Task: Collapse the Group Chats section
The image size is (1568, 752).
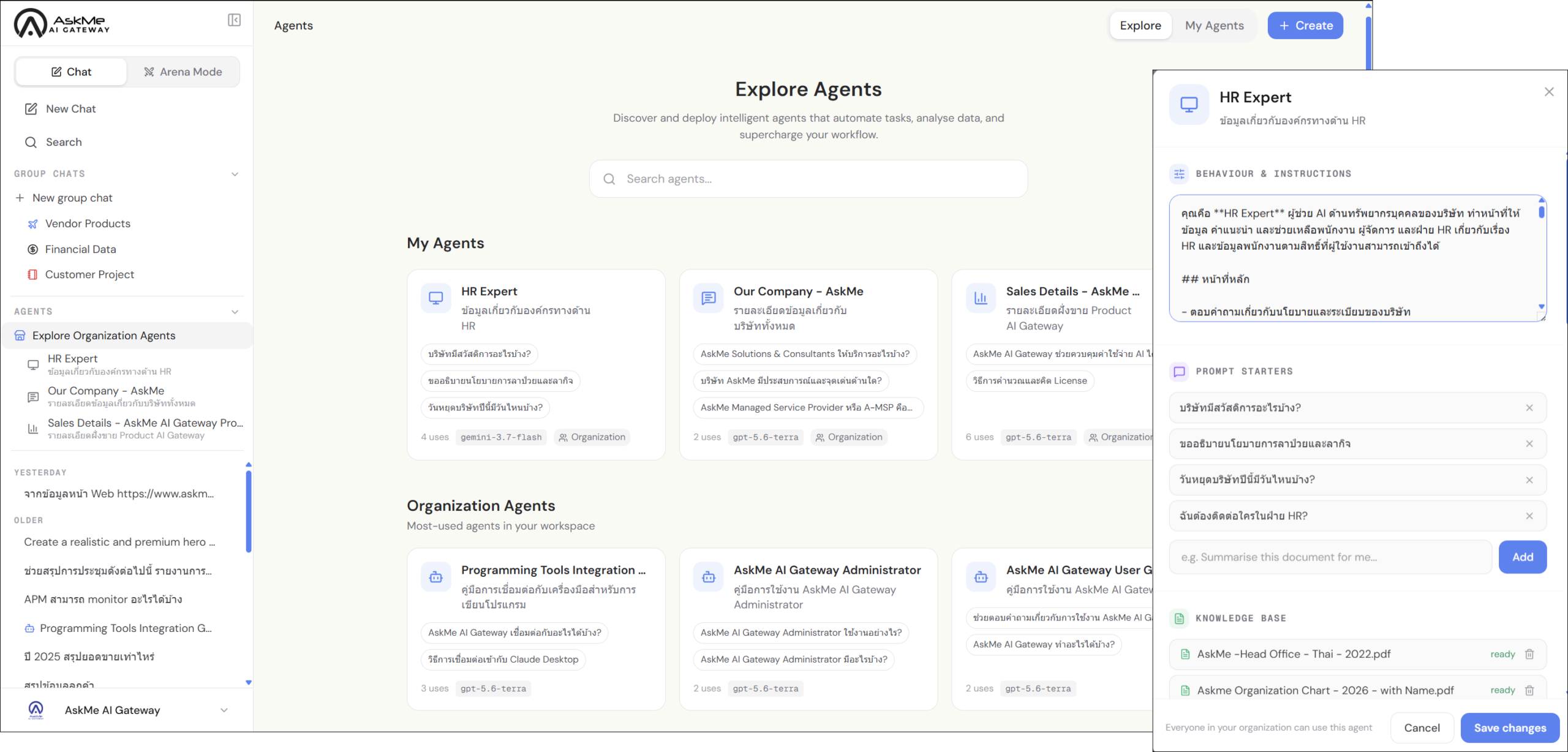Action: click(235, 174)
